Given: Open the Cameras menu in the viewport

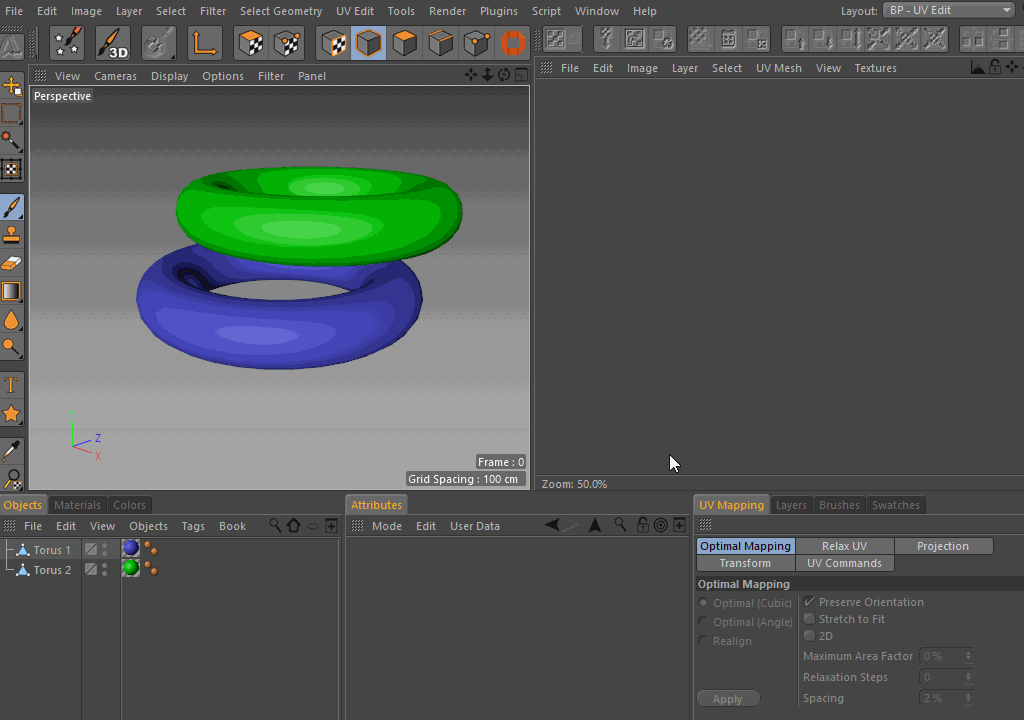Looking at the screenshot, I should tap(115, 76).
